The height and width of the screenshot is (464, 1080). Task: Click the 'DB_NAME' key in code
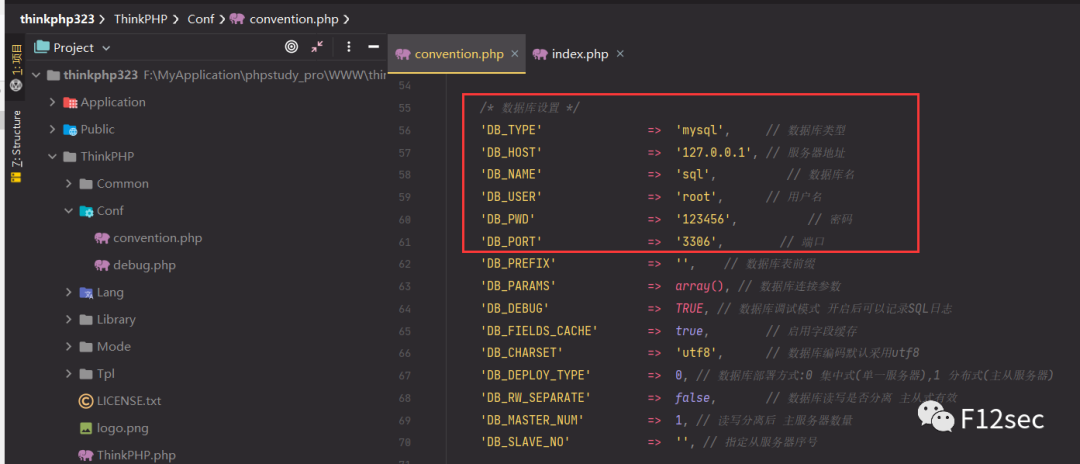[x=512, y=175]
